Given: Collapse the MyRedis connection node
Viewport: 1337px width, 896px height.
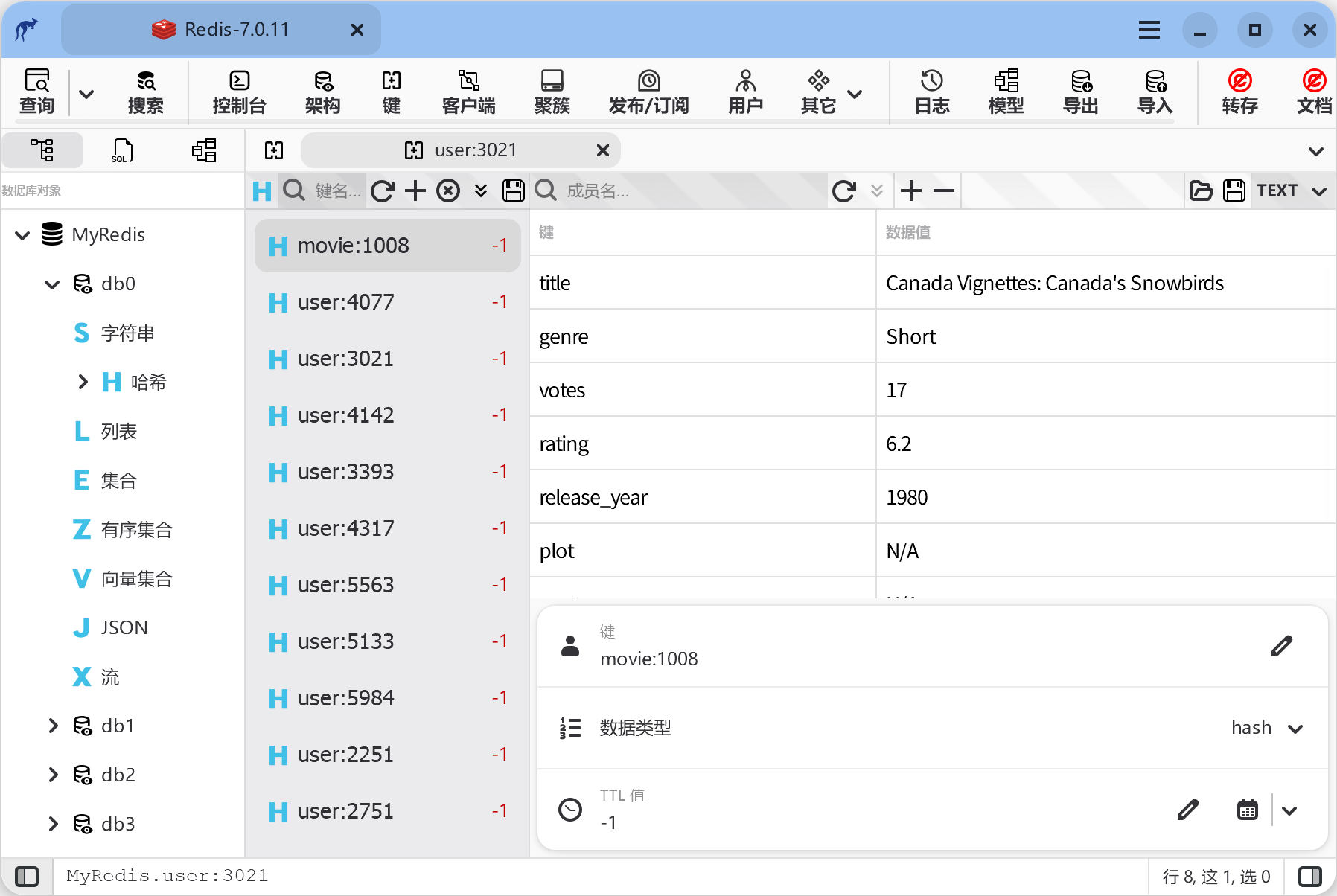Looking at the screenshot, I should coord(22,235).
